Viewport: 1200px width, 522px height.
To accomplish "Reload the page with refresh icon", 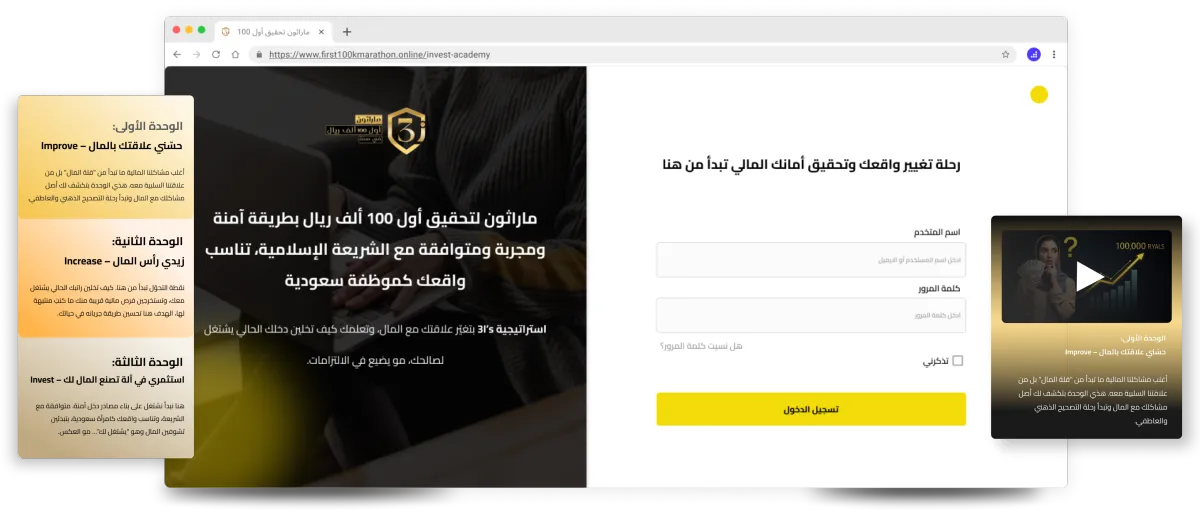I will (x=216, y=54).
